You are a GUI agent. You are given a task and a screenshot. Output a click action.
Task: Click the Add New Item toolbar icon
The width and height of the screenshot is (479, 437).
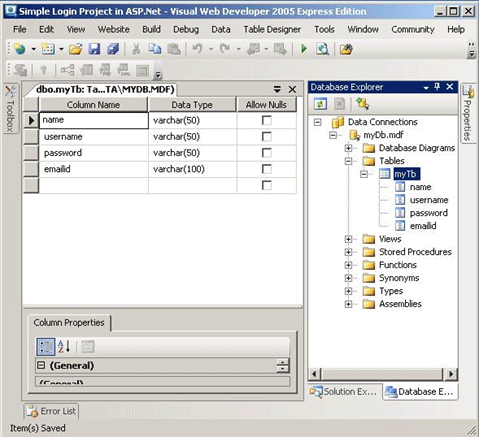pos(48,49)
